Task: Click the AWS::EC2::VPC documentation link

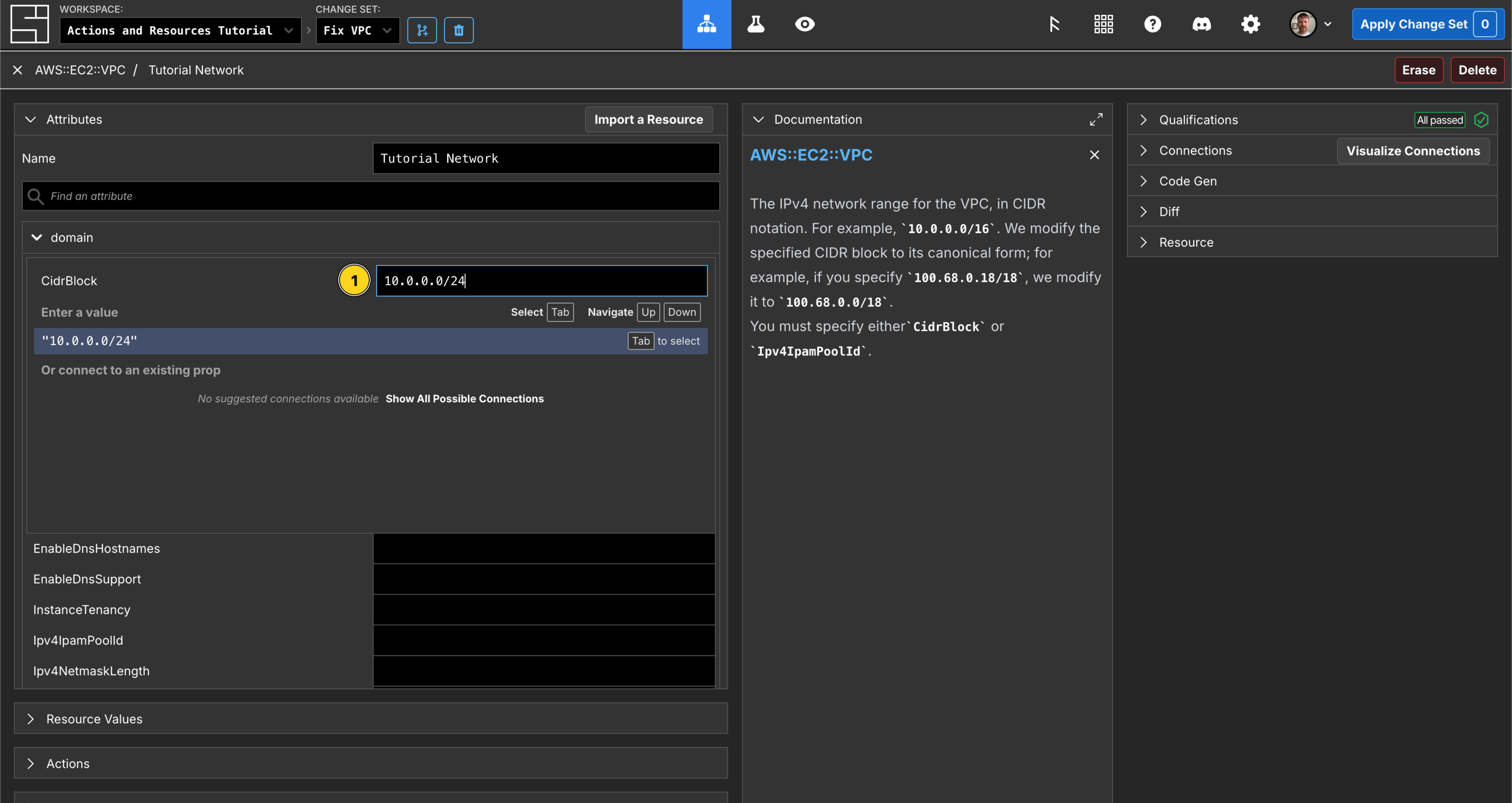Action: tap(811, 155)
